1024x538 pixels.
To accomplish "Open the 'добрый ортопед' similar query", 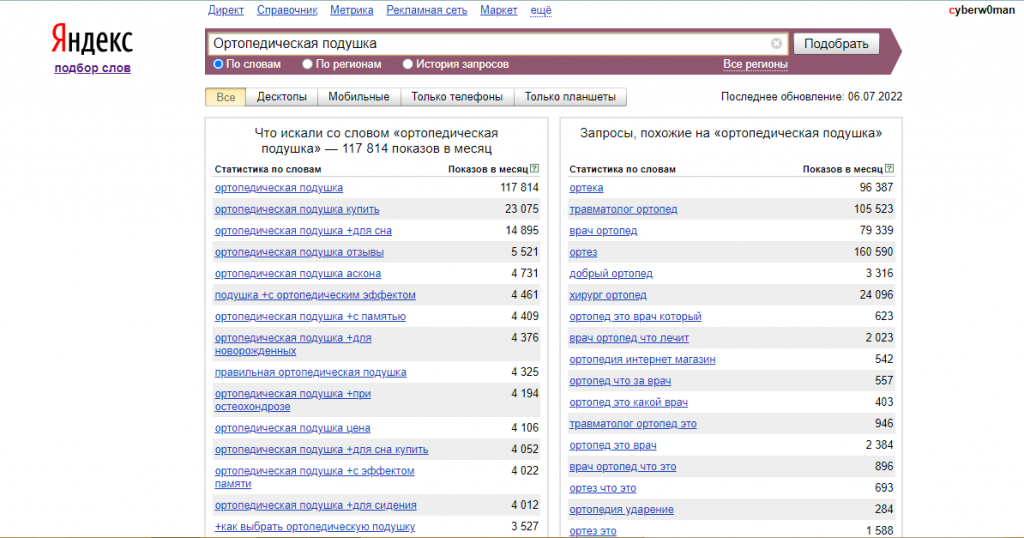I will click(x=611, y=274).
